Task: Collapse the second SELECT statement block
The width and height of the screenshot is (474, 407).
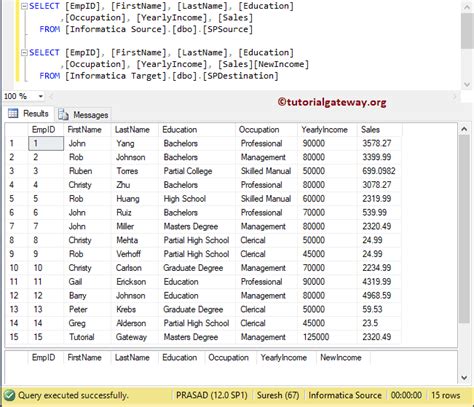Action: coord(24,53)
